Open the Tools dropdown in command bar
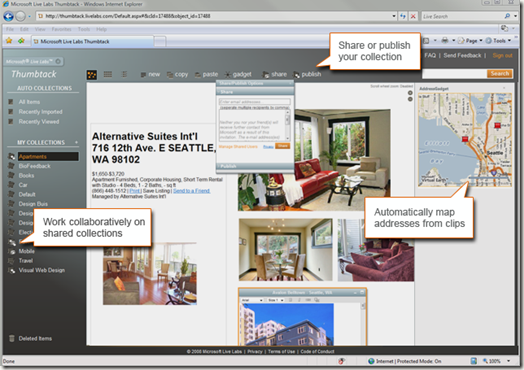Viewport: 524px width, 370px height. tap(498, 41)
